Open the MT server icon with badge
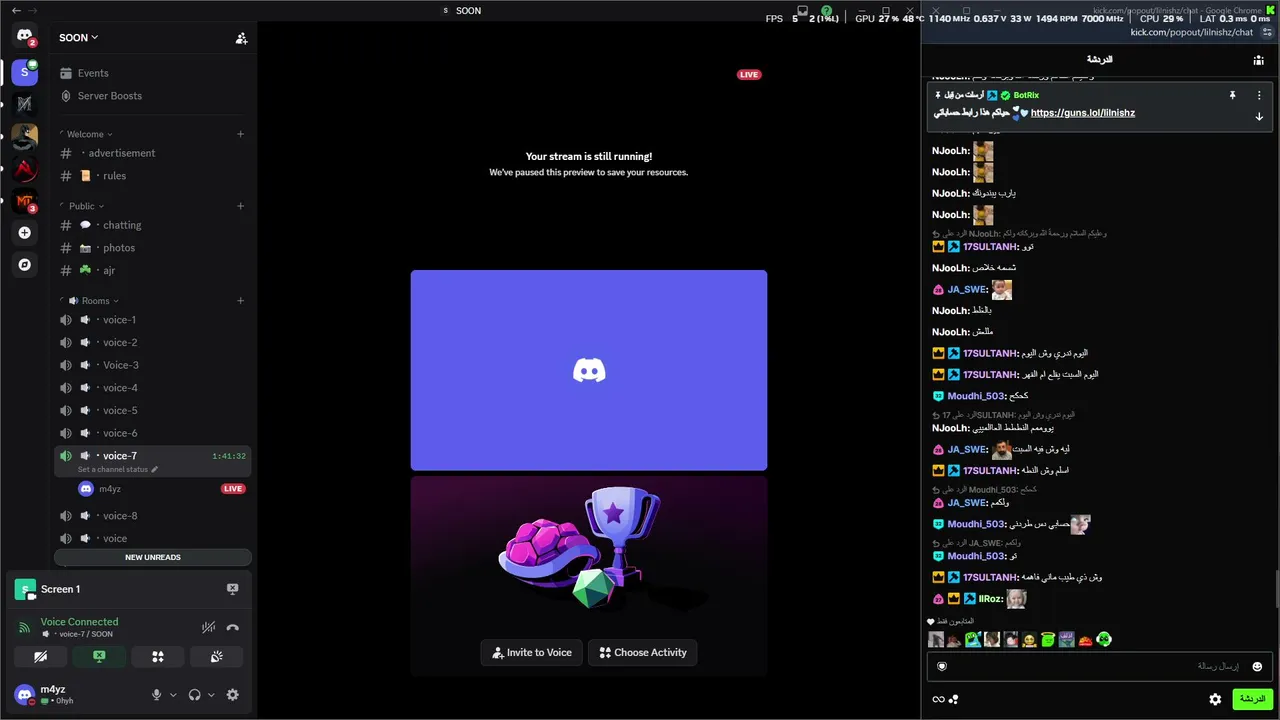Screen dimensions: 1280x720 [25, 201]
